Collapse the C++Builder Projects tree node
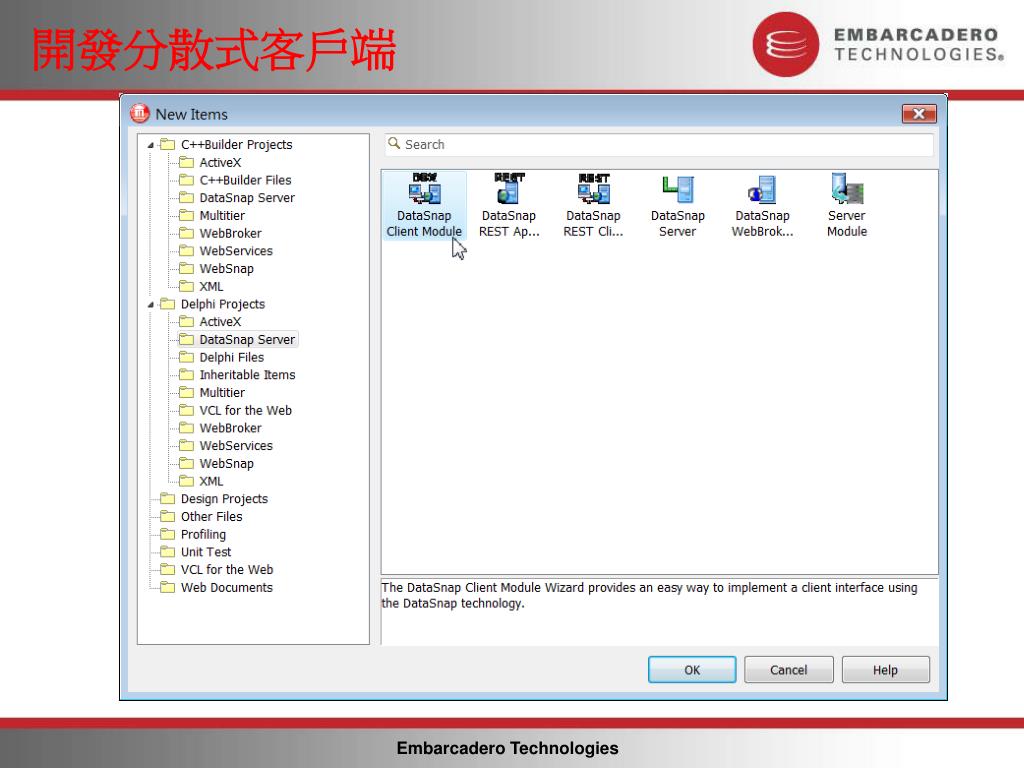This screenshot has width=1024, height=768. coord(151,145)
